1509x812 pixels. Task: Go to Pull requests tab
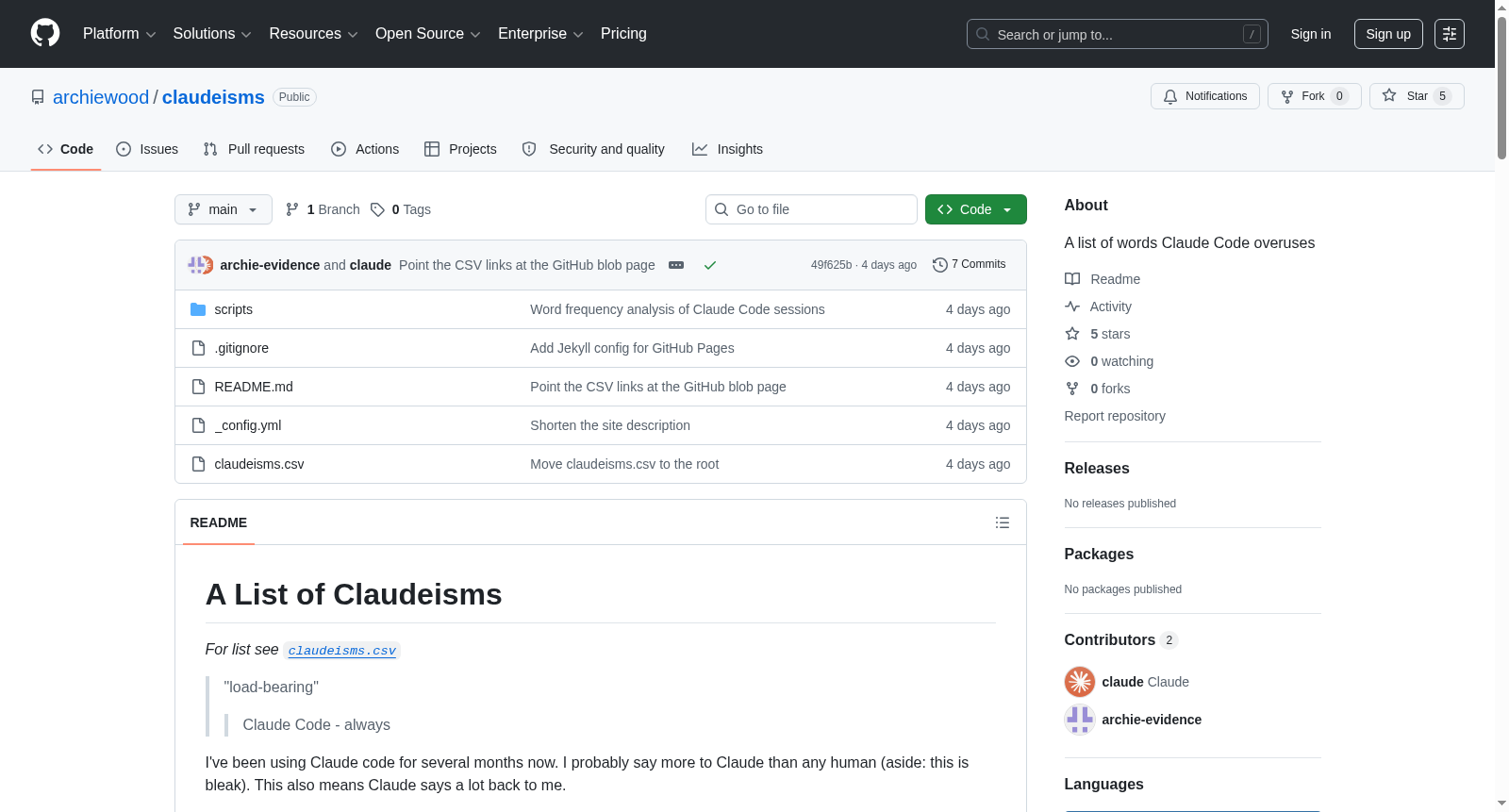click(254, 149)
